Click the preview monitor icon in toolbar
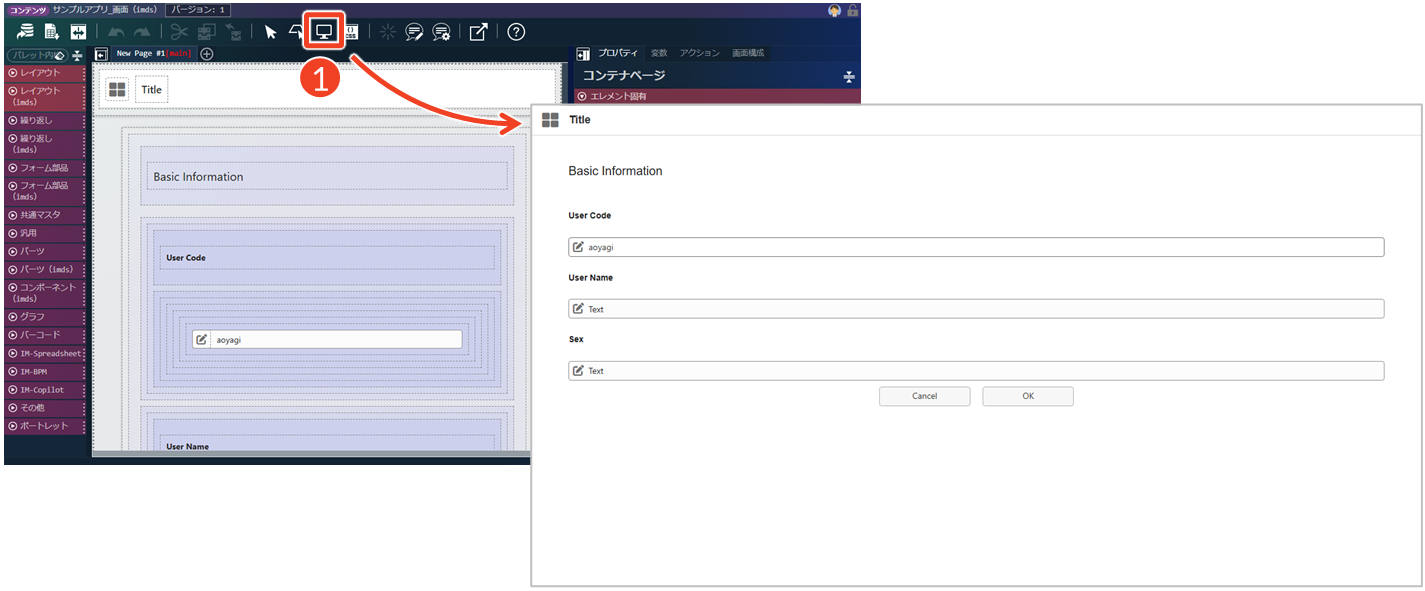1425x591 pixels. pyautogui.click(x=324, y=31)
